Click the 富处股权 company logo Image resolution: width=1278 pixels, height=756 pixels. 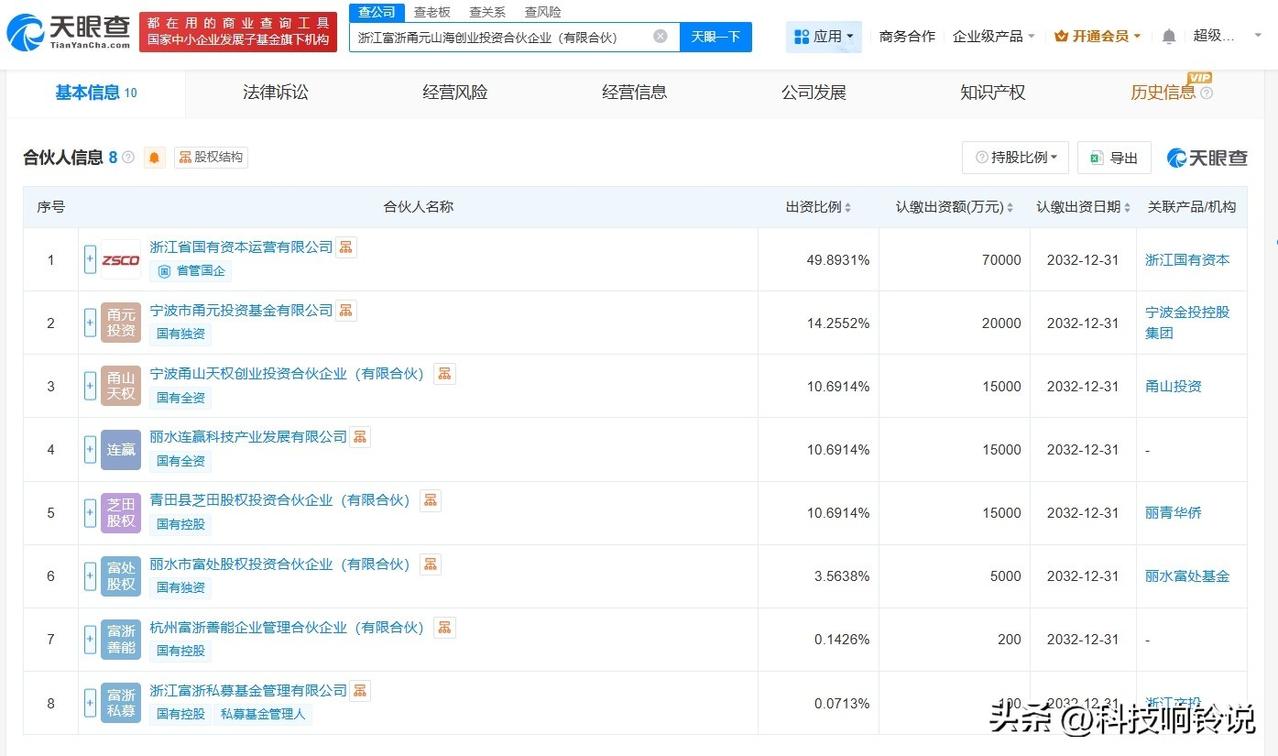[121, 576]
